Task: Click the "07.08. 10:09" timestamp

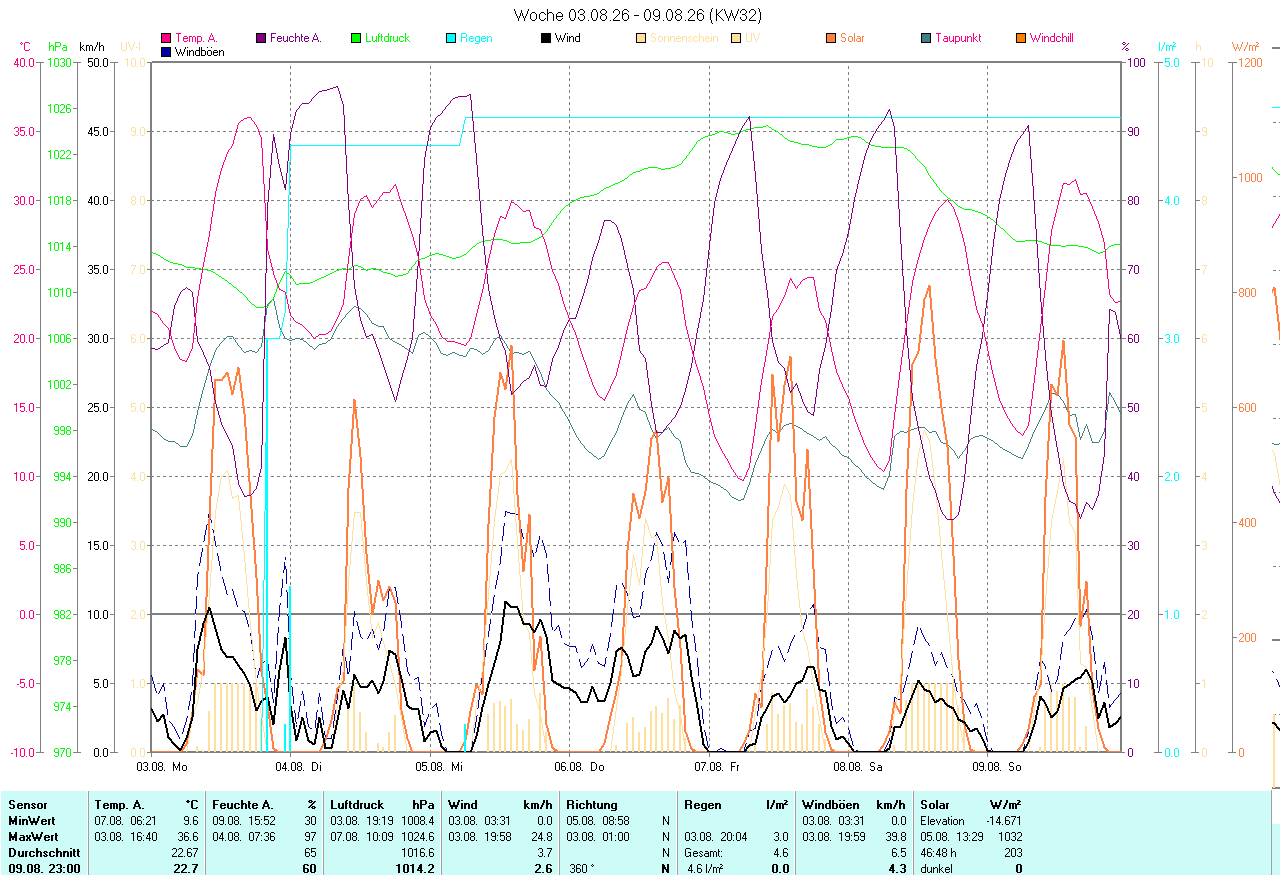Action: click(361, 837)
